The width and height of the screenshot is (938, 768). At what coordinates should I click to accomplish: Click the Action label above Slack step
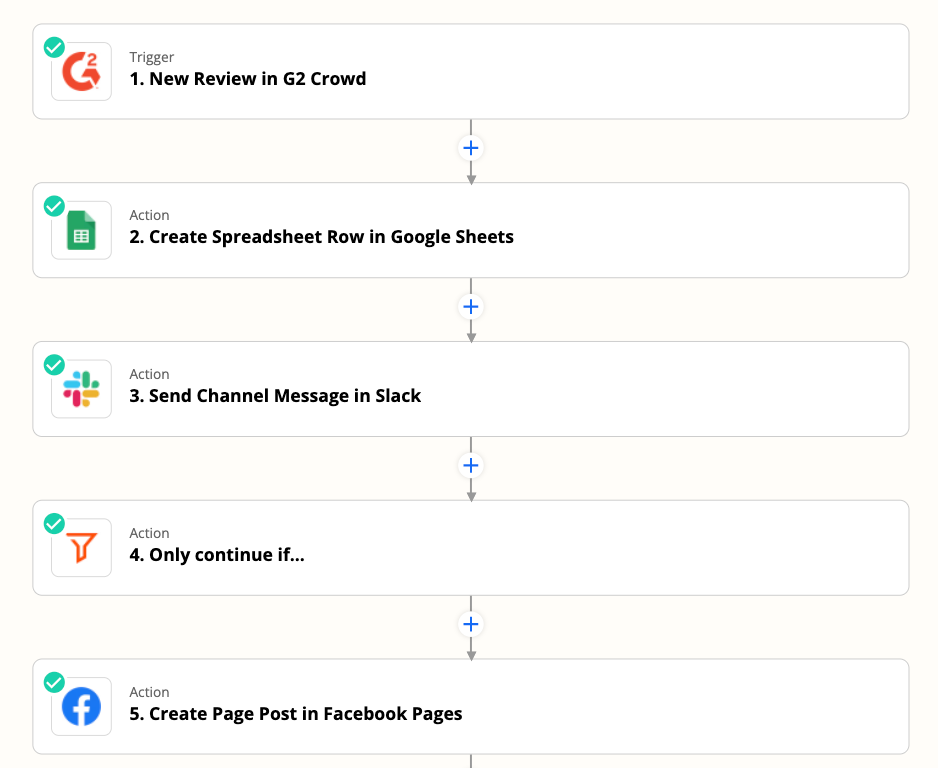pyautogui.click(x=150, y=374)
